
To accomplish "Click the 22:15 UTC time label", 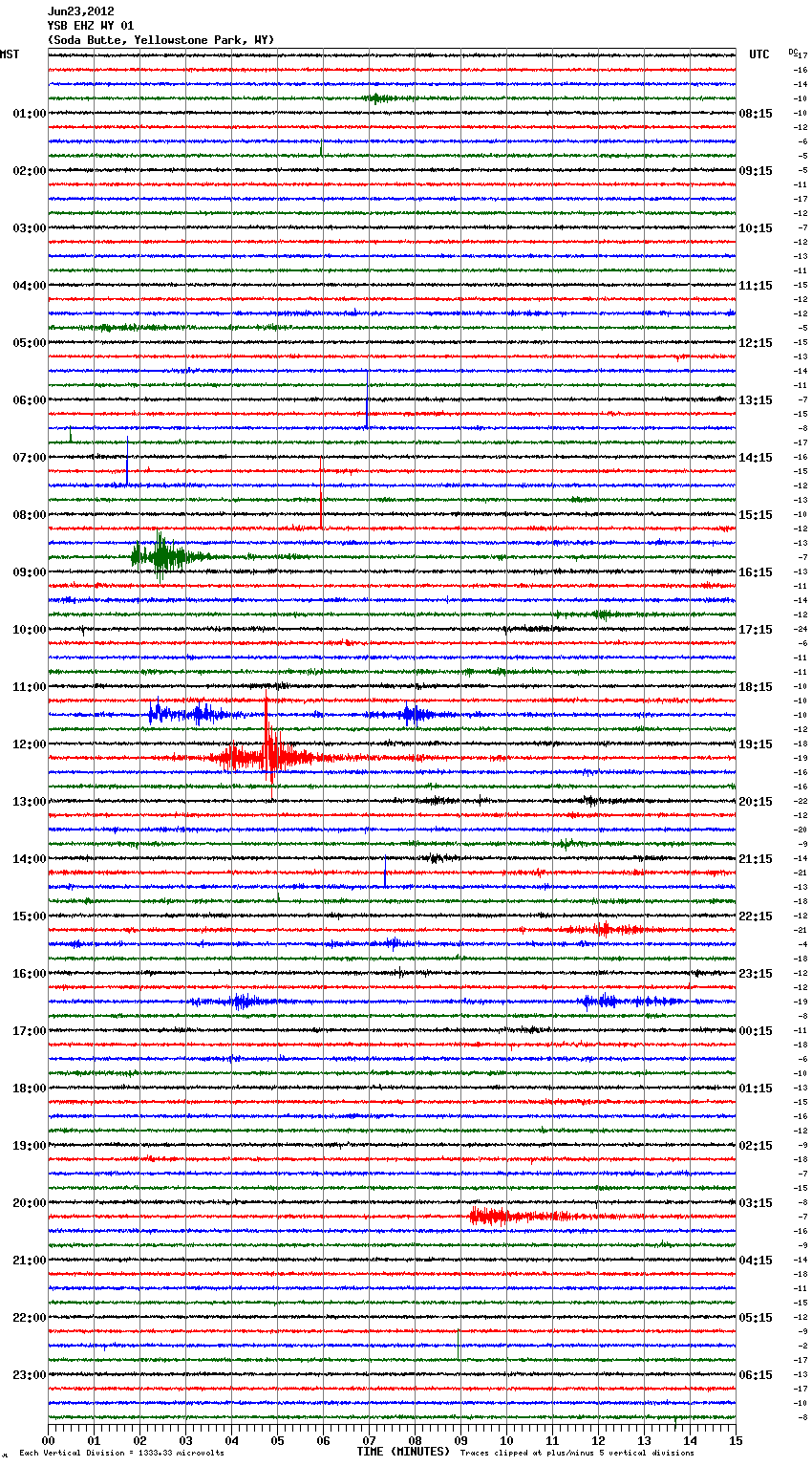I will tap(756, 916).
